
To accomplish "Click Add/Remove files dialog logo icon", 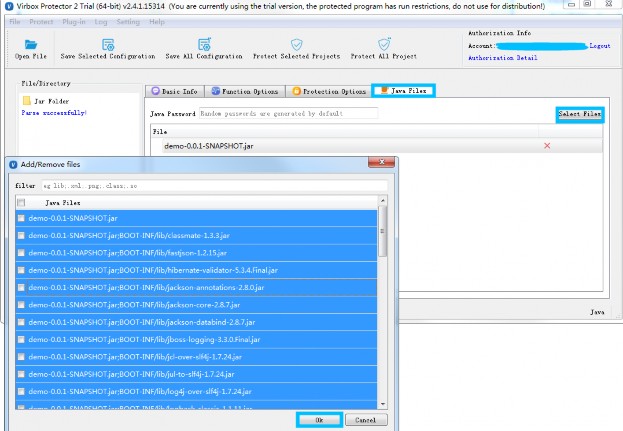I will click(x=13, y=164).
